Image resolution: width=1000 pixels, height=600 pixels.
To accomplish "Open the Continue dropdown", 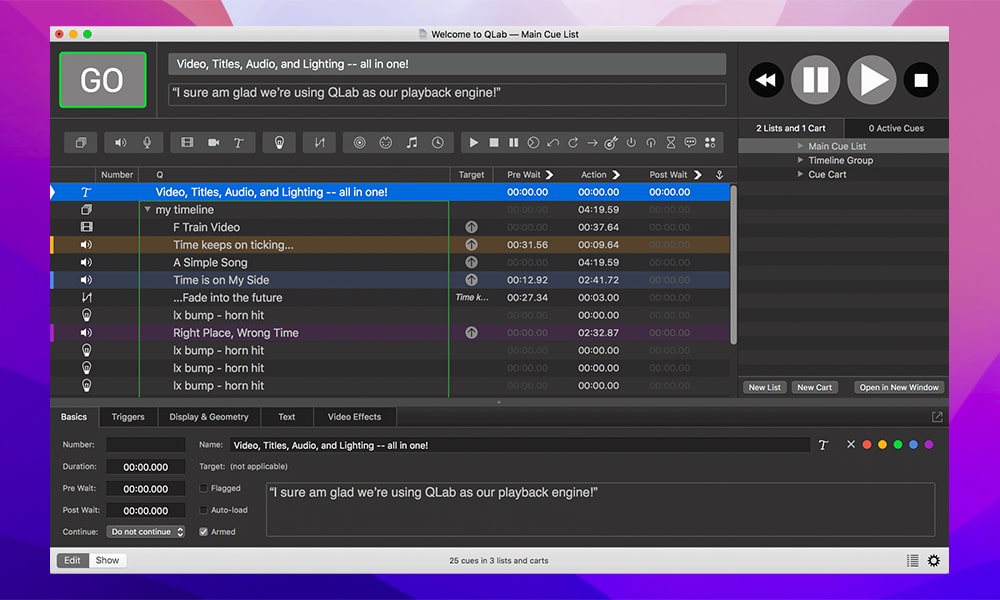I will pyautogui.click(x=145, y=532).
